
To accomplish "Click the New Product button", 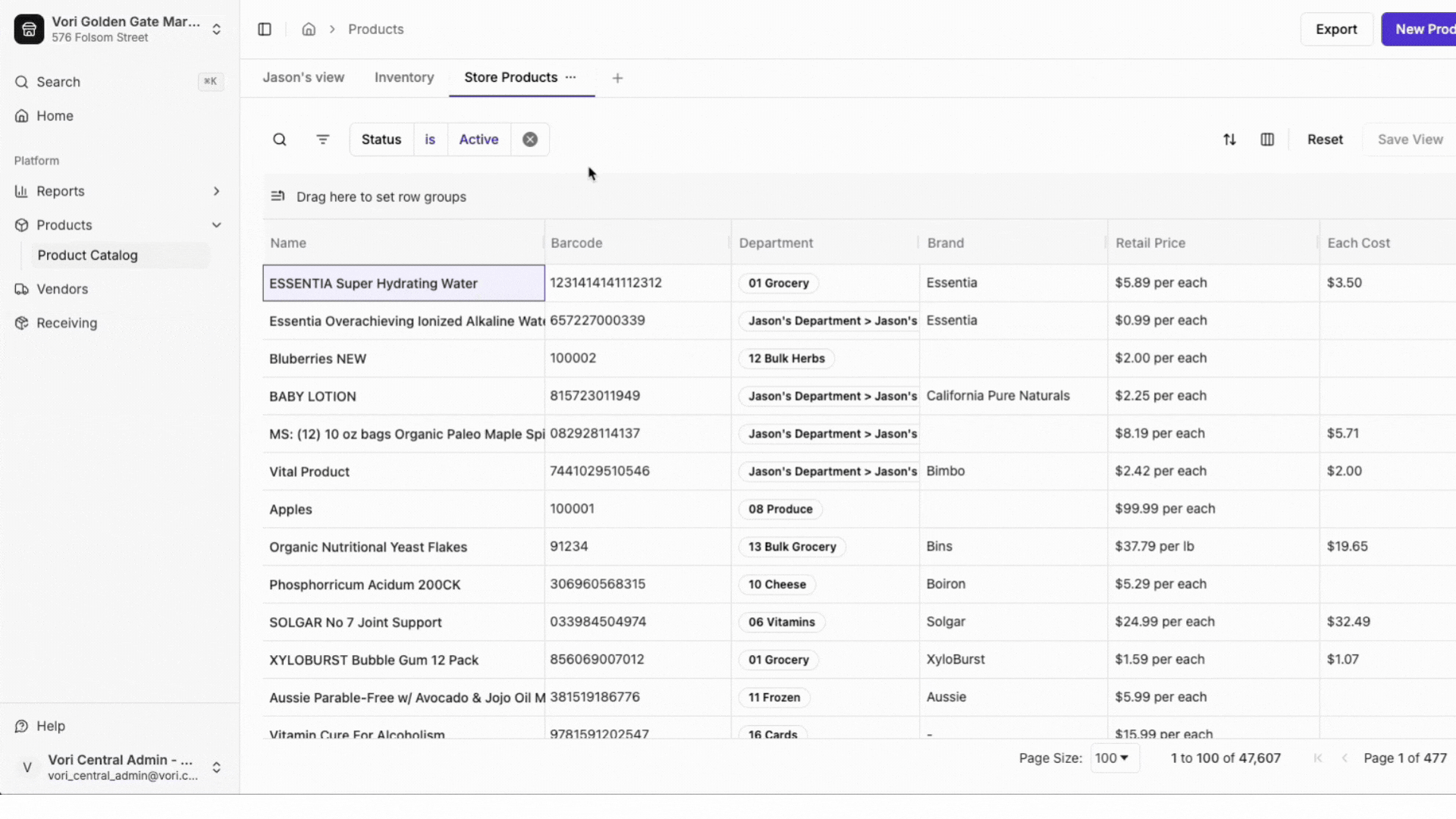I will click(1419, 29).
